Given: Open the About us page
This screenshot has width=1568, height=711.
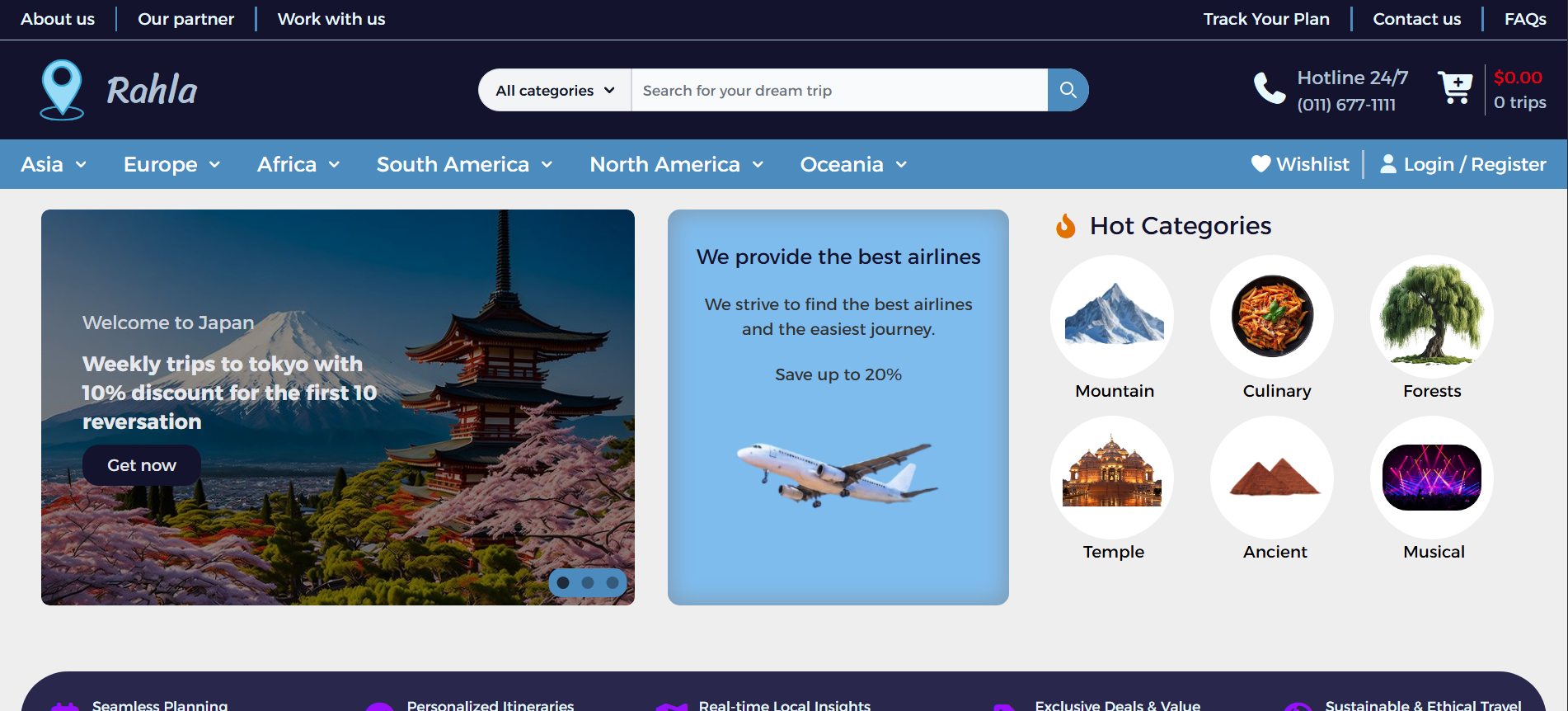Looking at the screenshot, I should point(58,19).
